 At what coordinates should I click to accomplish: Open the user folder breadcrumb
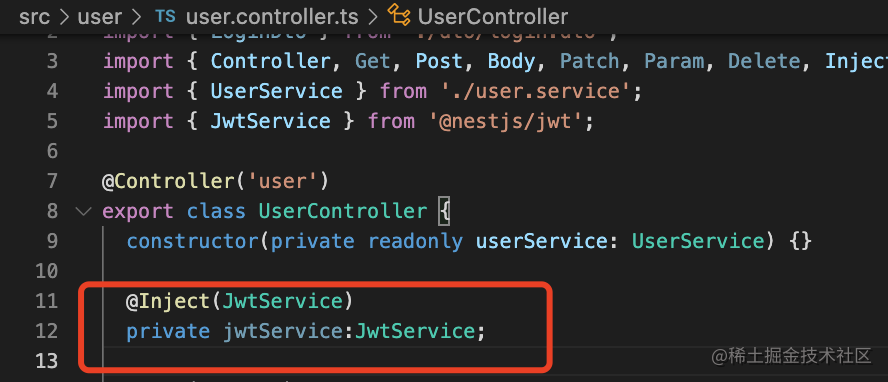pos(100,17)
